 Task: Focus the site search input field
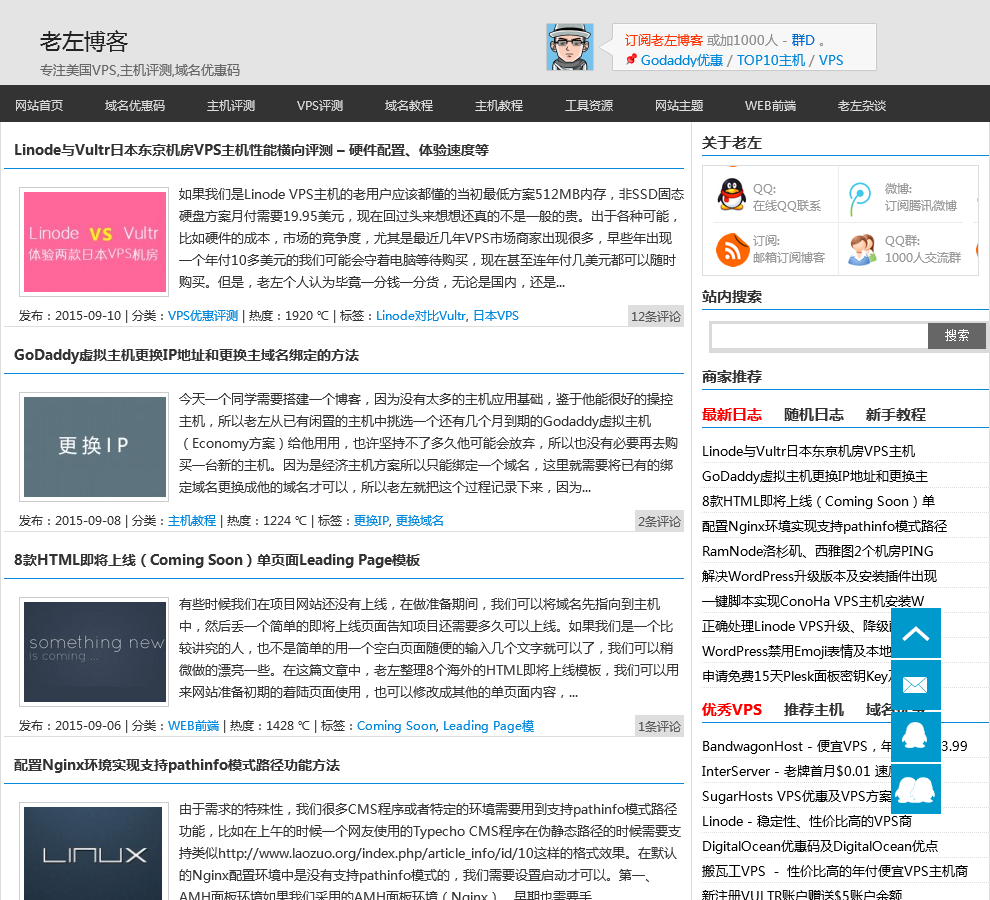tap(819, 335)
